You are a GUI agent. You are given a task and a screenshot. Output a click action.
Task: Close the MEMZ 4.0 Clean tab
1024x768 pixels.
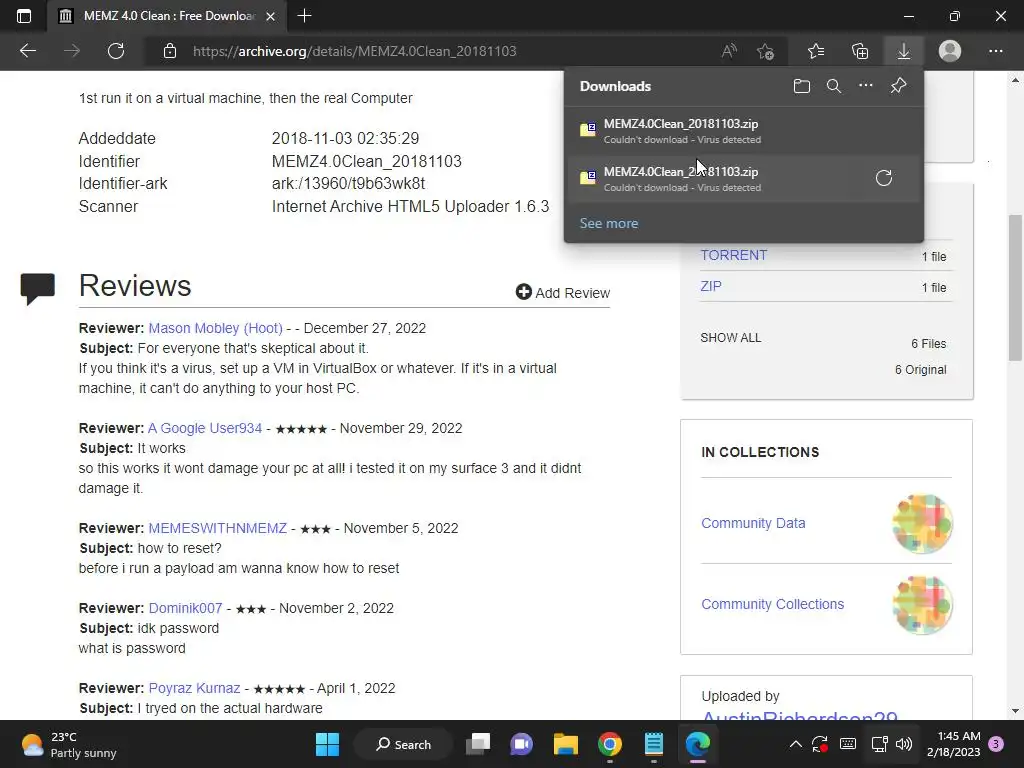click(270, 16)
